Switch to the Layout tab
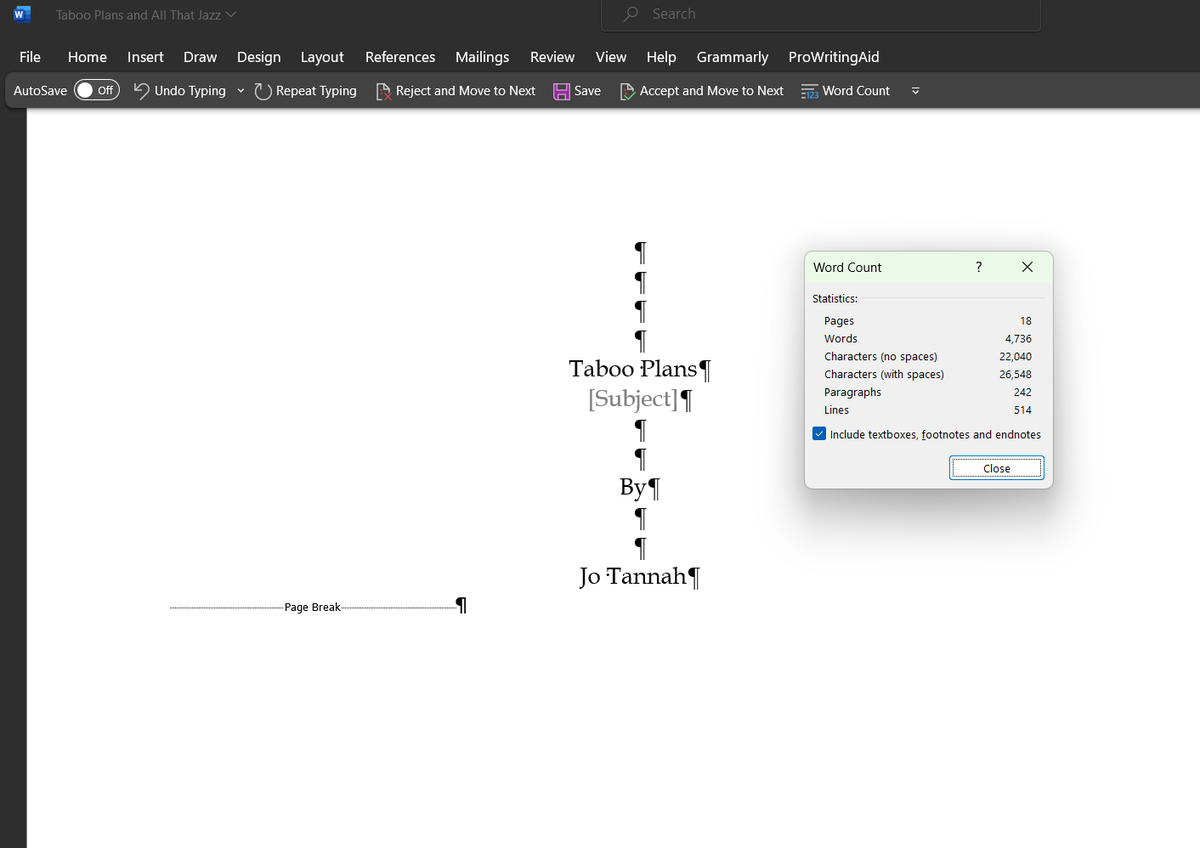The image size is (1200, 848). tap(322, 57)
